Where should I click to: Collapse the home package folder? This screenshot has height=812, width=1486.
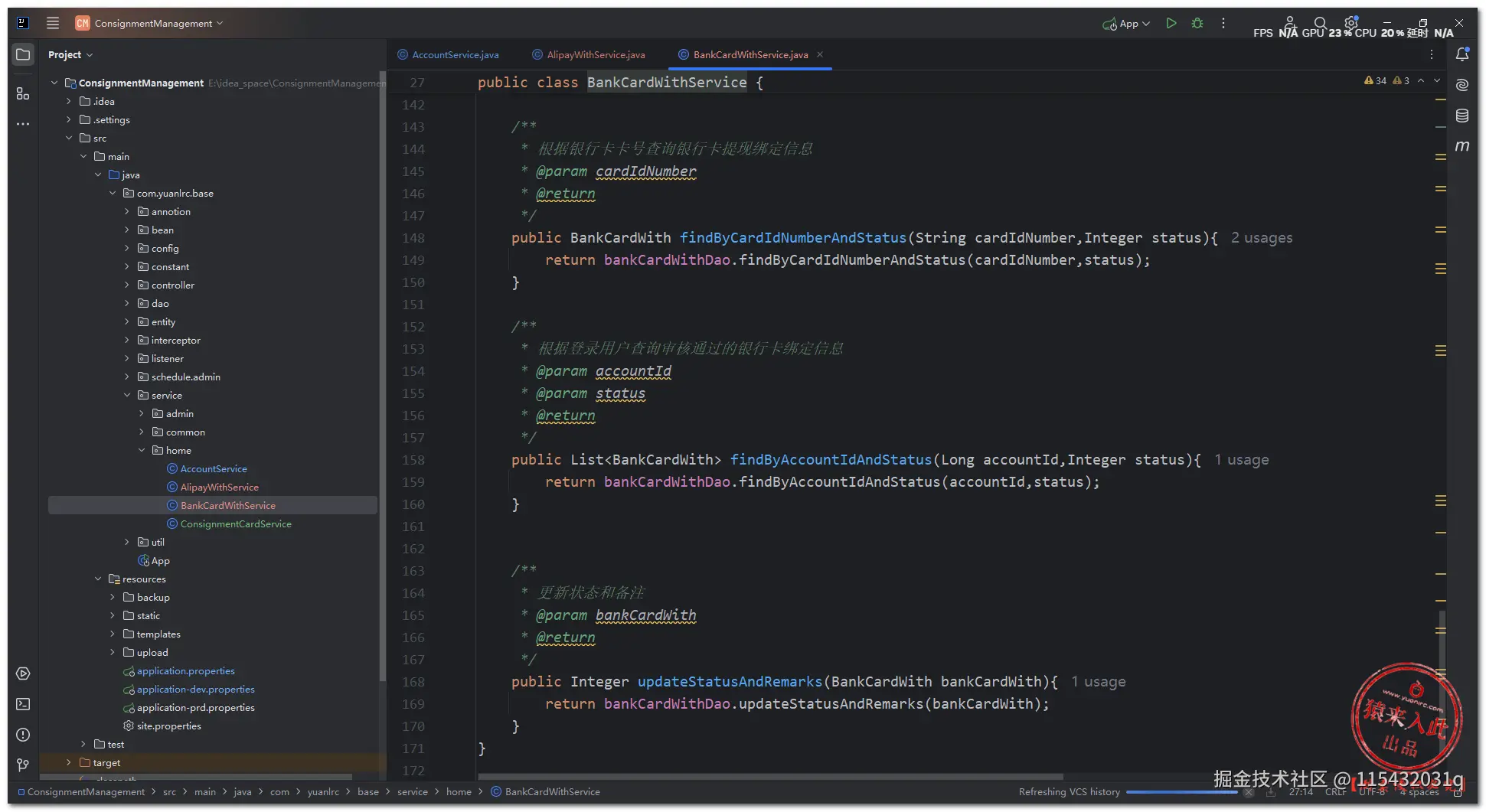point(142,451)
